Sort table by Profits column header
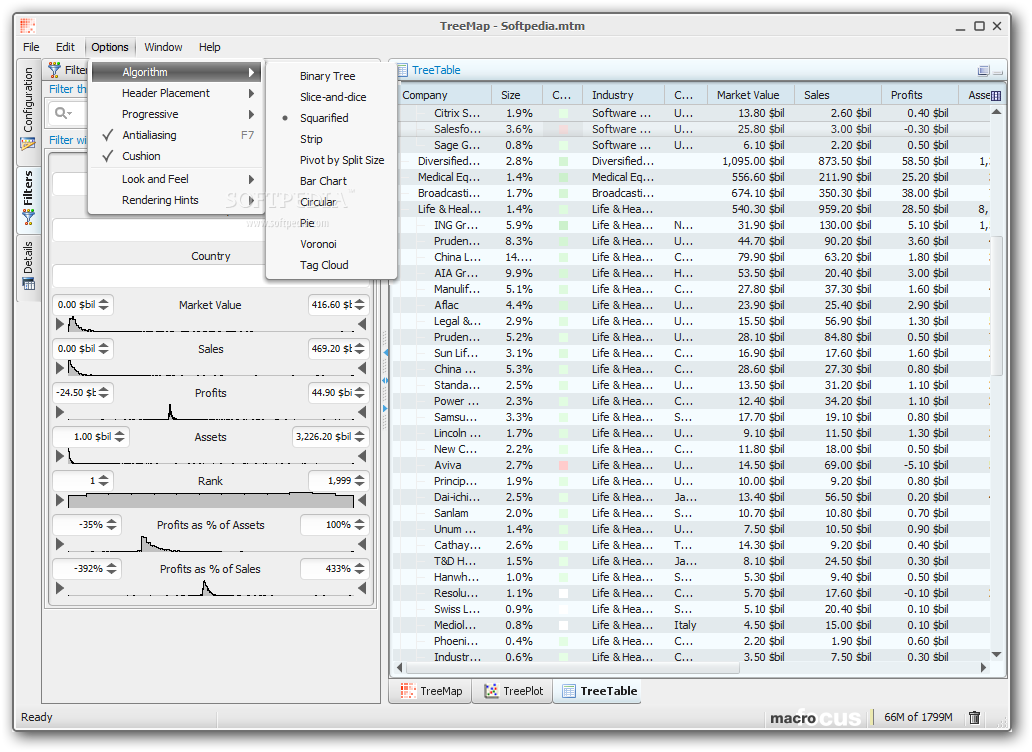 919,95
